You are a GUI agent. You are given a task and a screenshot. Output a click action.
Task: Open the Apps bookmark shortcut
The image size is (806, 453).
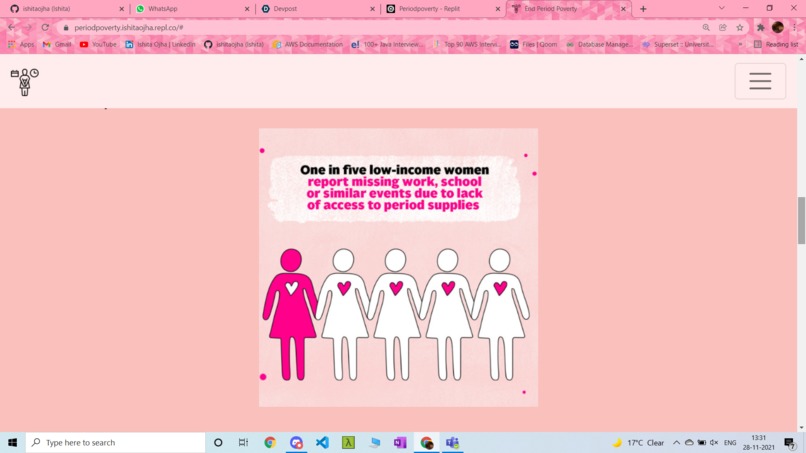tap(21, 45)
